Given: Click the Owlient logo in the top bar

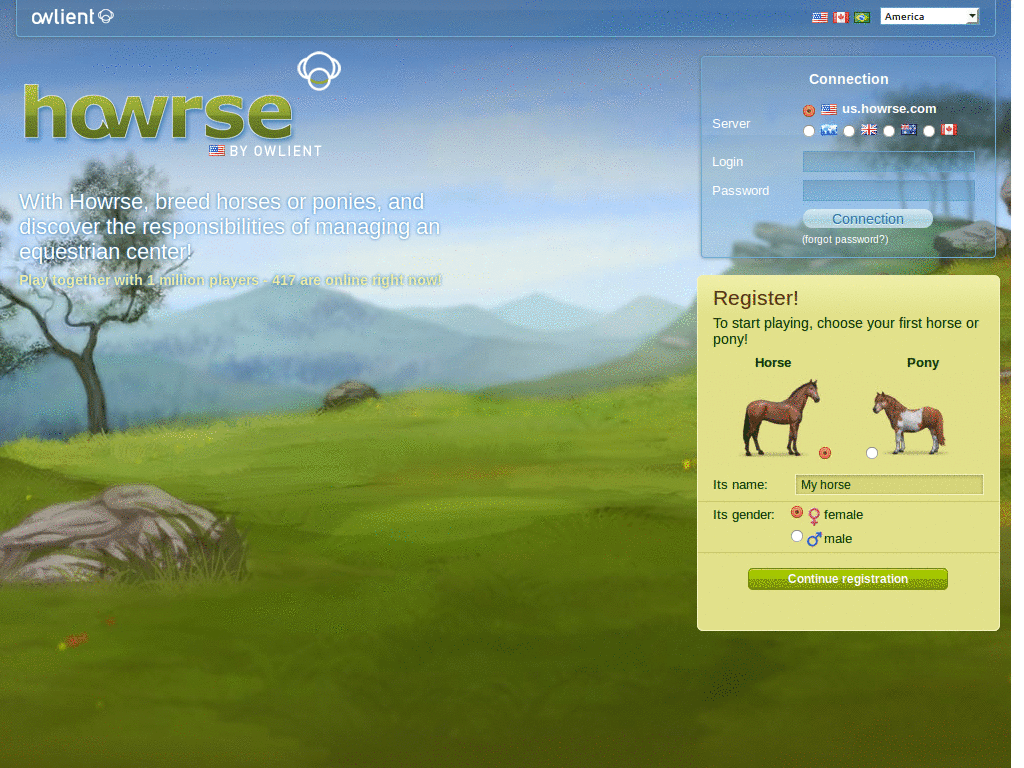Looking at the screenshot, I should click(x=72, y=16).
